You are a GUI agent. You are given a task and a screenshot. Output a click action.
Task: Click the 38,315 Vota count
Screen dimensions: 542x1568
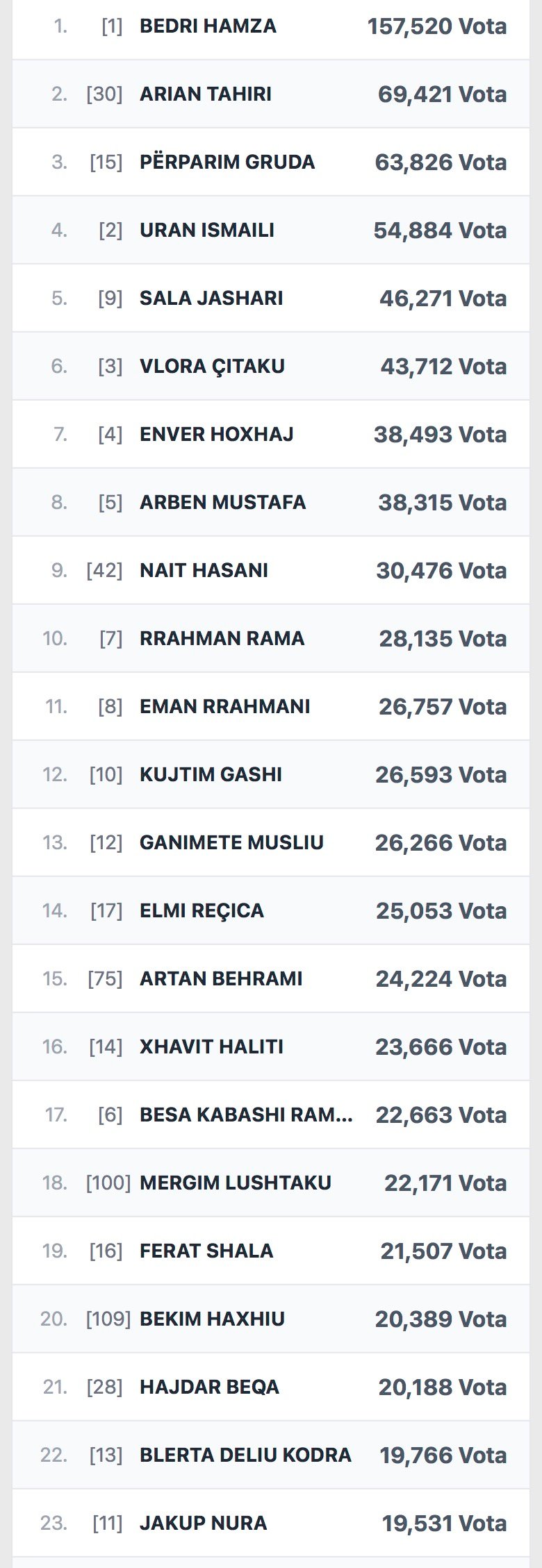pyautogui.click(x=442, y=503)
